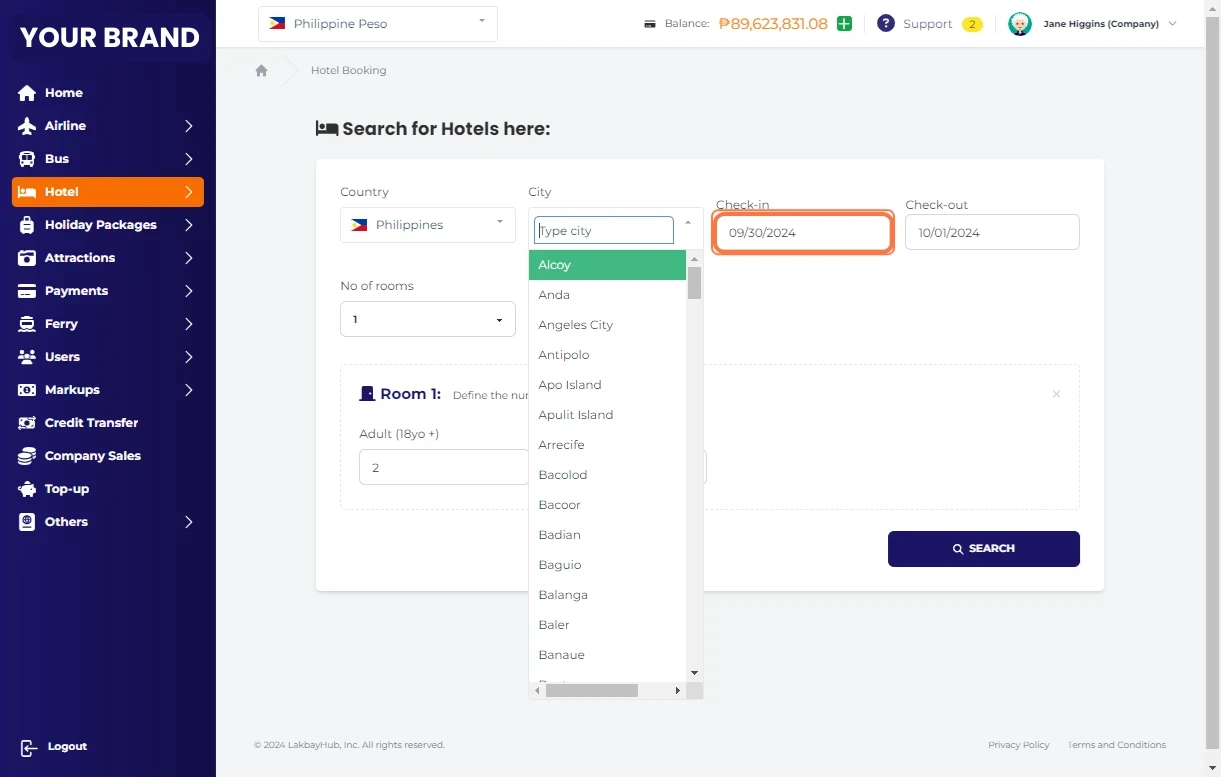This screenshot has width=1221, height=777.
Task: Remove Room 1 with the X icon
Action: [1056, 395]
